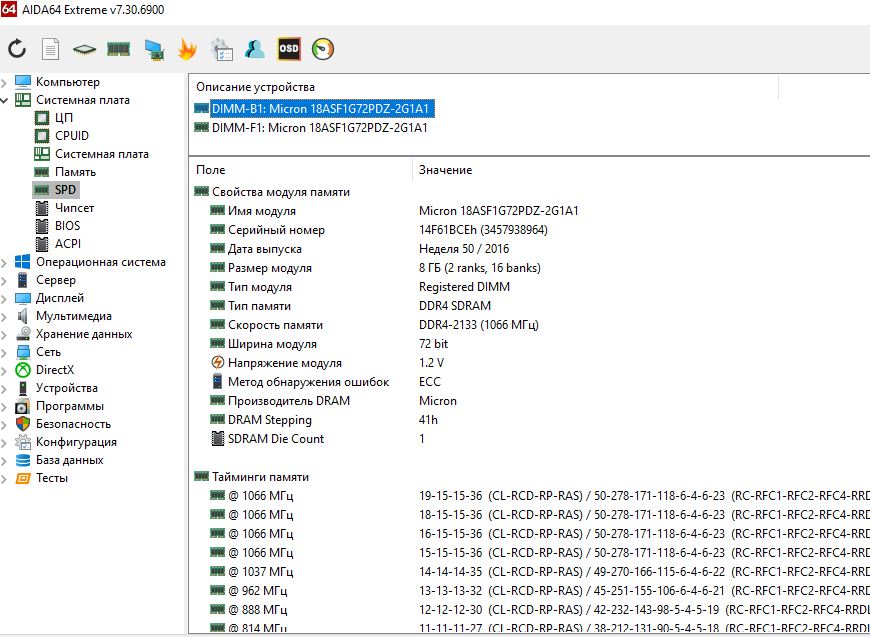
Task: Select the SPD tree item
Action: pos(65,190)
